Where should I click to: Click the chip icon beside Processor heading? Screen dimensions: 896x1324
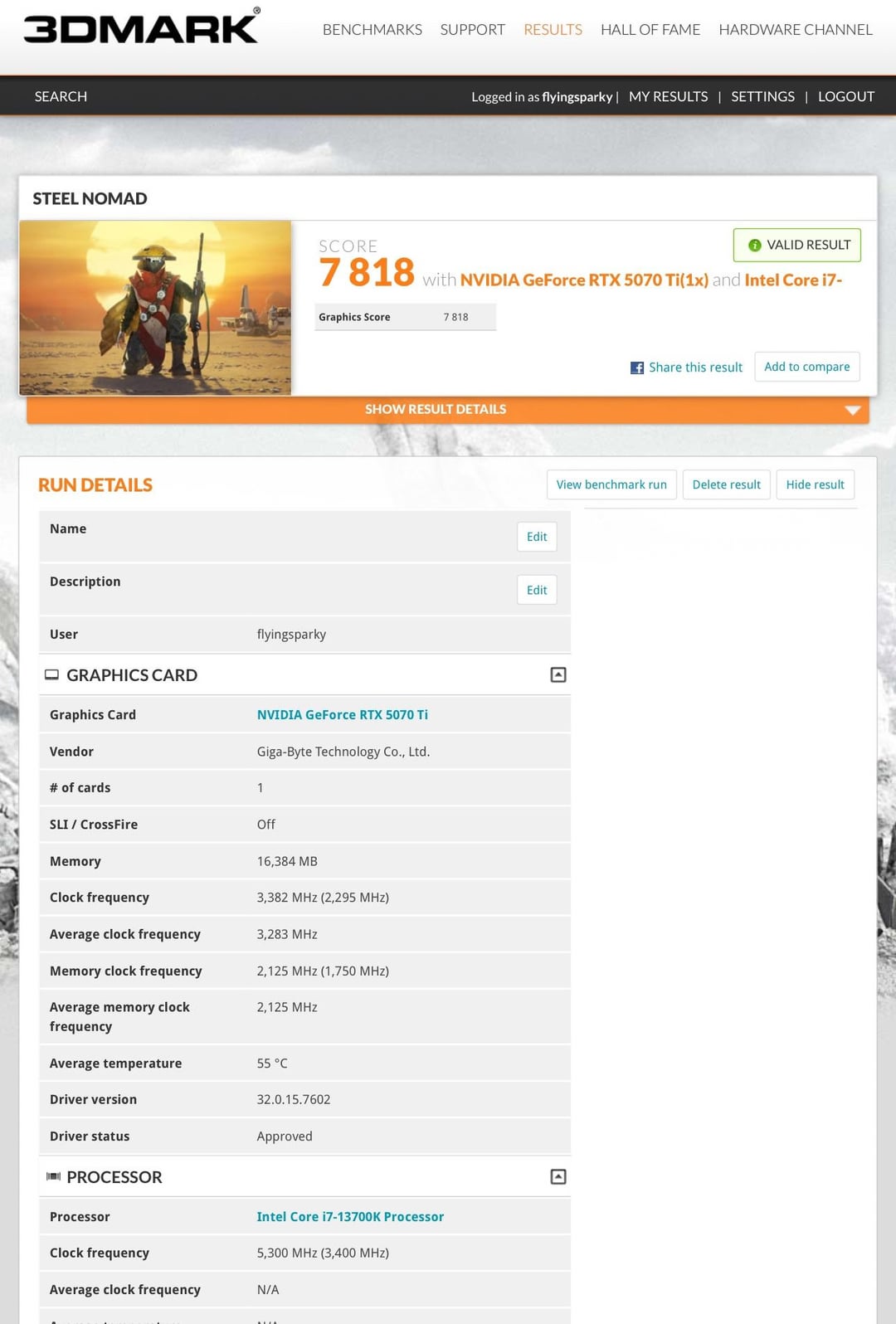(x=53, y=1176)
